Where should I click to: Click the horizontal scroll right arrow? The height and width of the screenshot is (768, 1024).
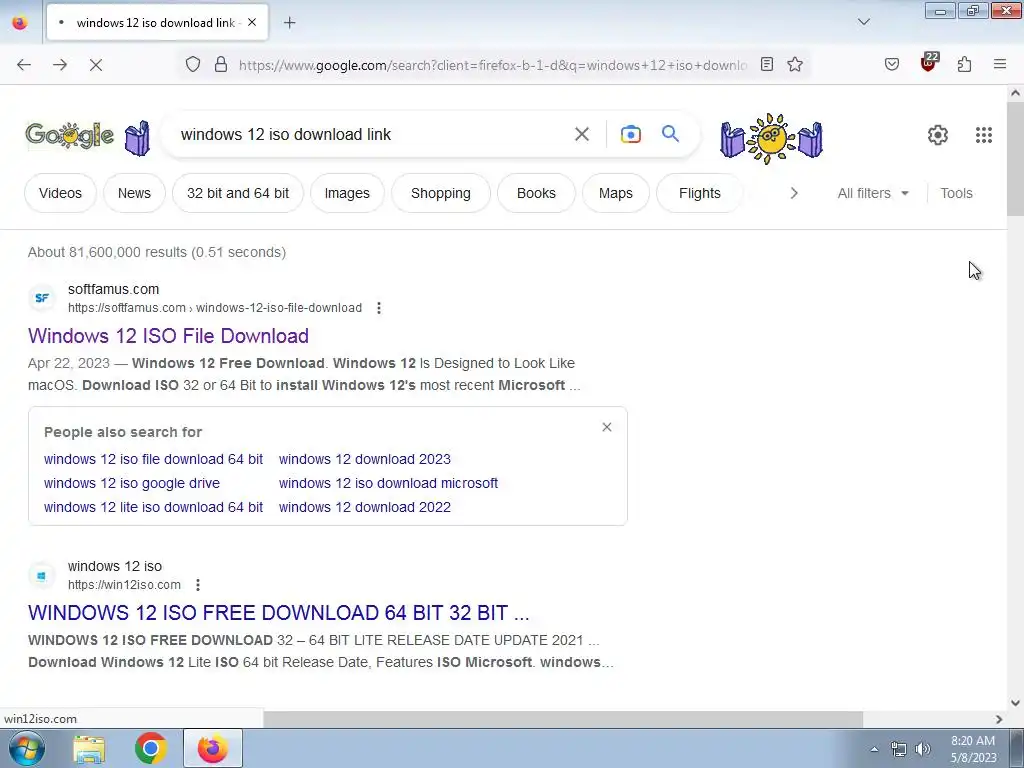click(999, 719)
